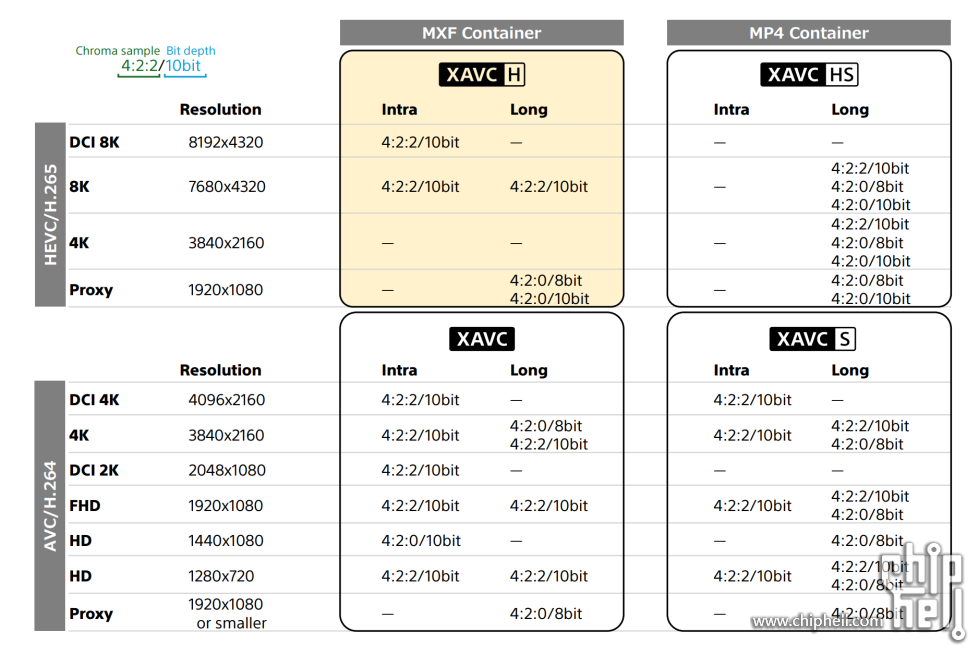The height and width of the screenshot is (656, 979).
Task: Click the Resolution heading in the AVC section
Action: 220,370
